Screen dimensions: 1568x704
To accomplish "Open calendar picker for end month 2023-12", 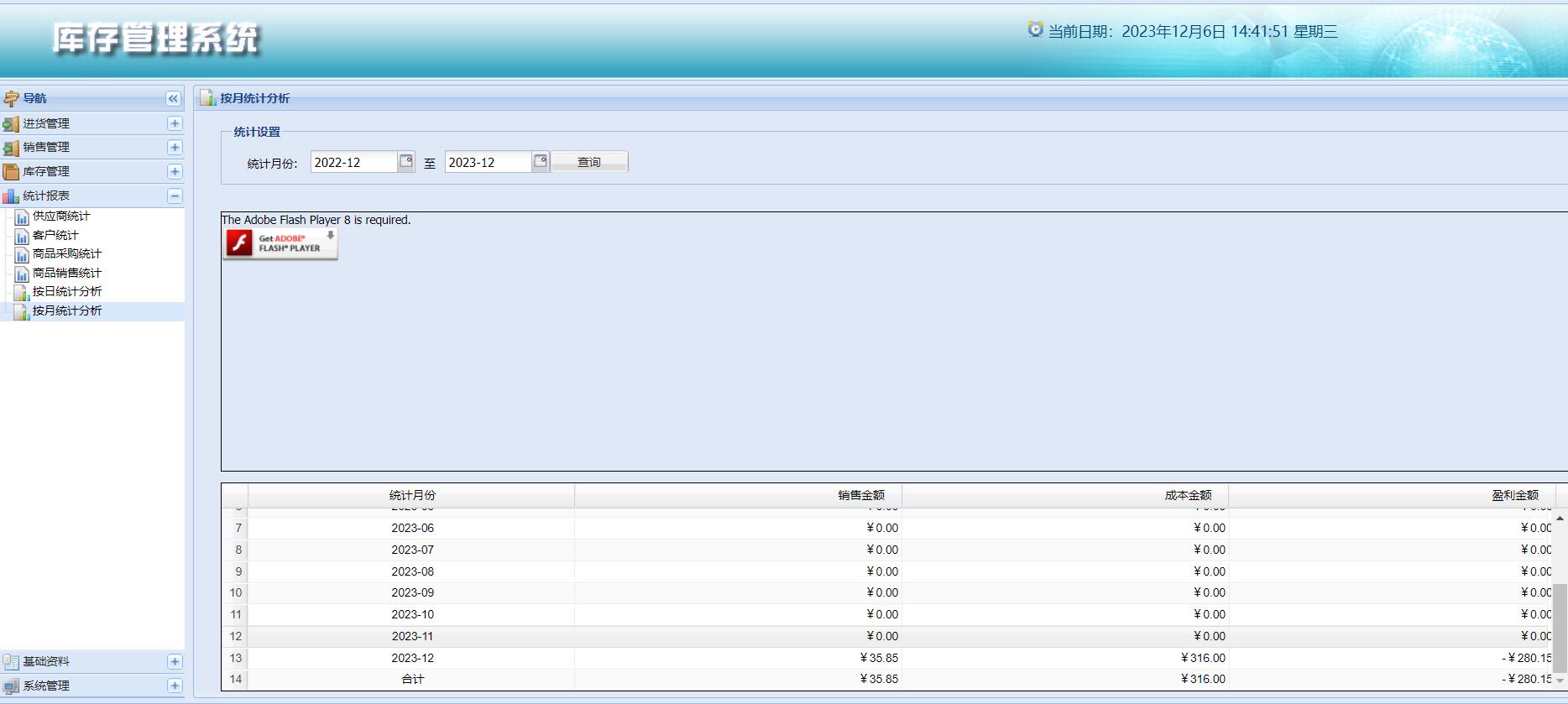I will [541, 161].
